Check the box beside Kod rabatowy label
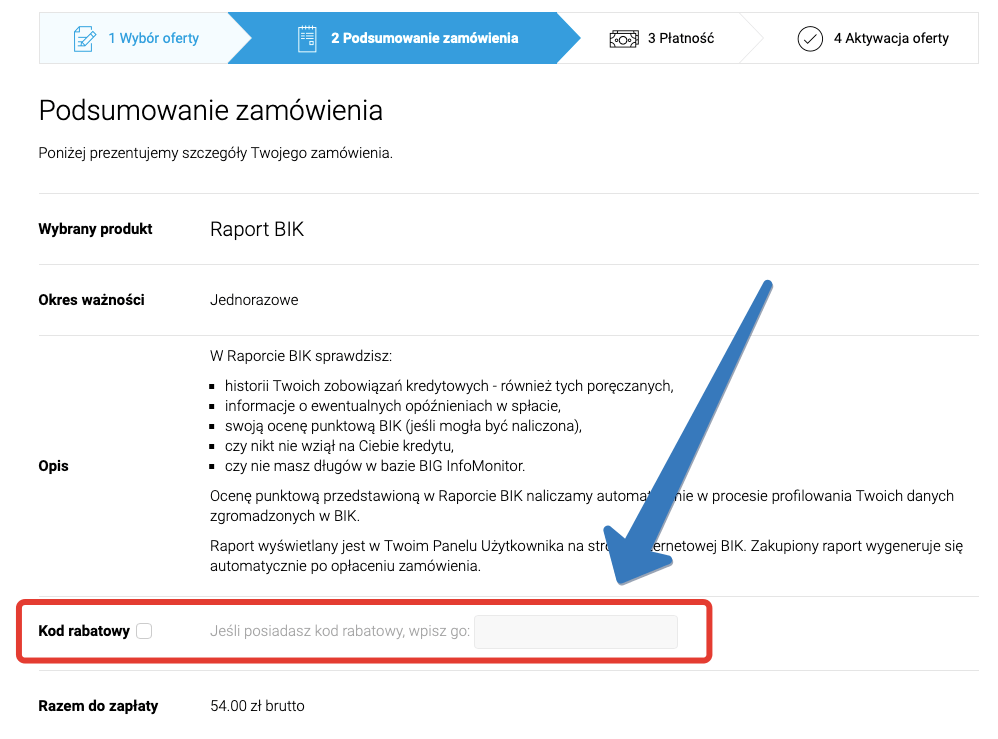 coord(144,631)
